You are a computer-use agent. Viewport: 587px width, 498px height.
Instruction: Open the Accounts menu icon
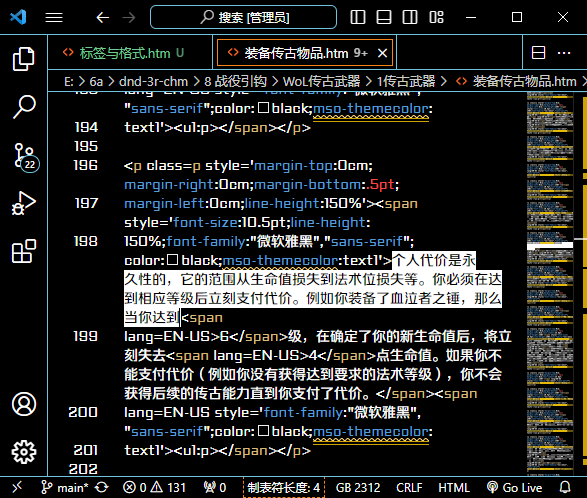tap(24, 404)
